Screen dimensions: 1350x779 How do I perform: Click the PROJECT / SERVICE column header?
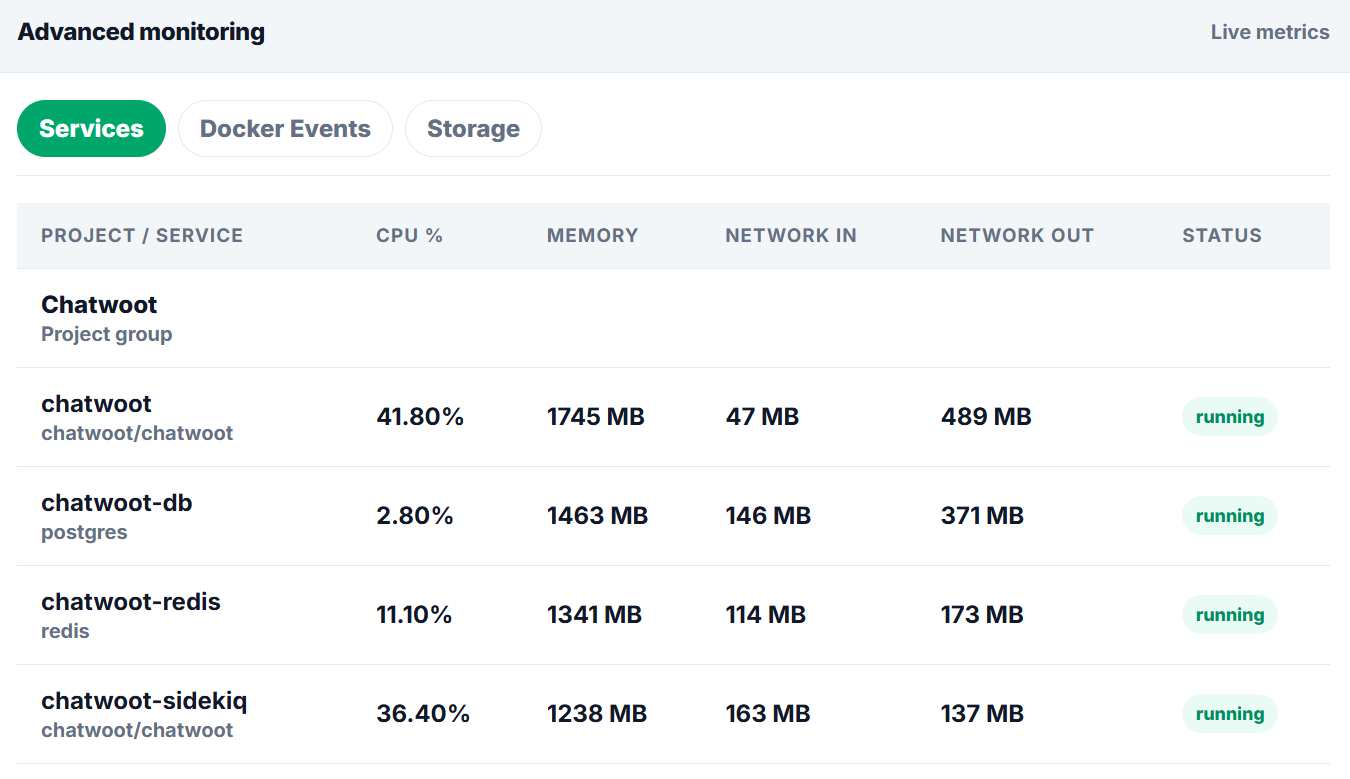coord(142,236)
